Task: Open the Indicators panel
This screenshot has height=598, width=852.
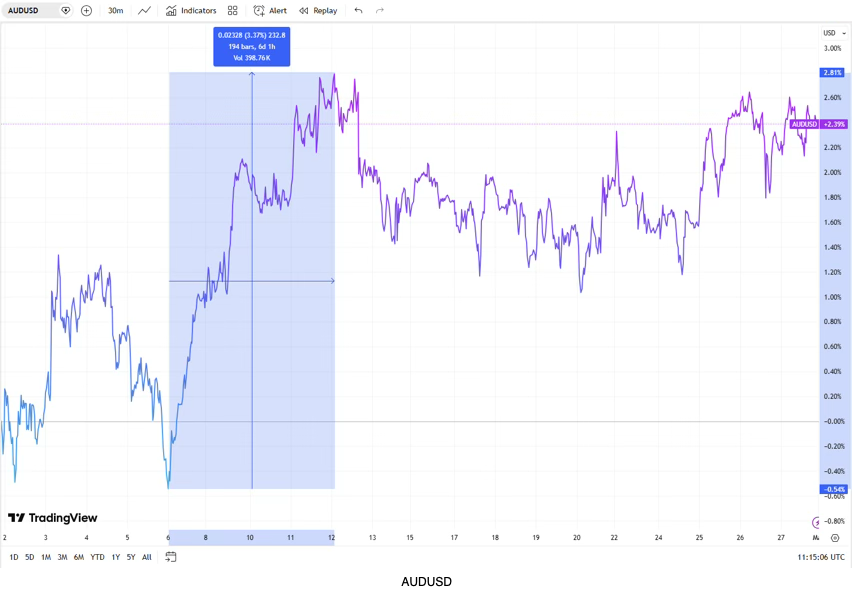Action: (191, 11)
